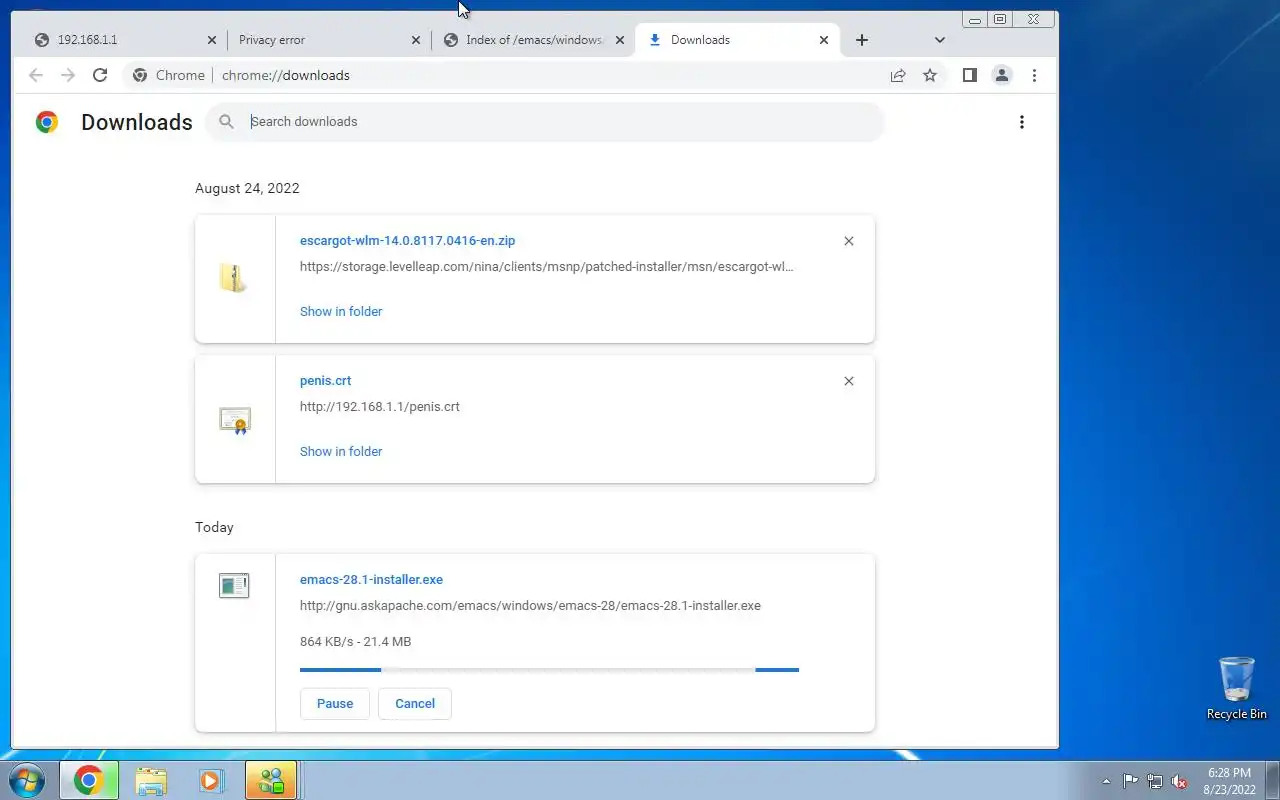Open emacs-28.1-installer.exe link
The width and height of the screenshot is (1280, 800).
[371, 580]
